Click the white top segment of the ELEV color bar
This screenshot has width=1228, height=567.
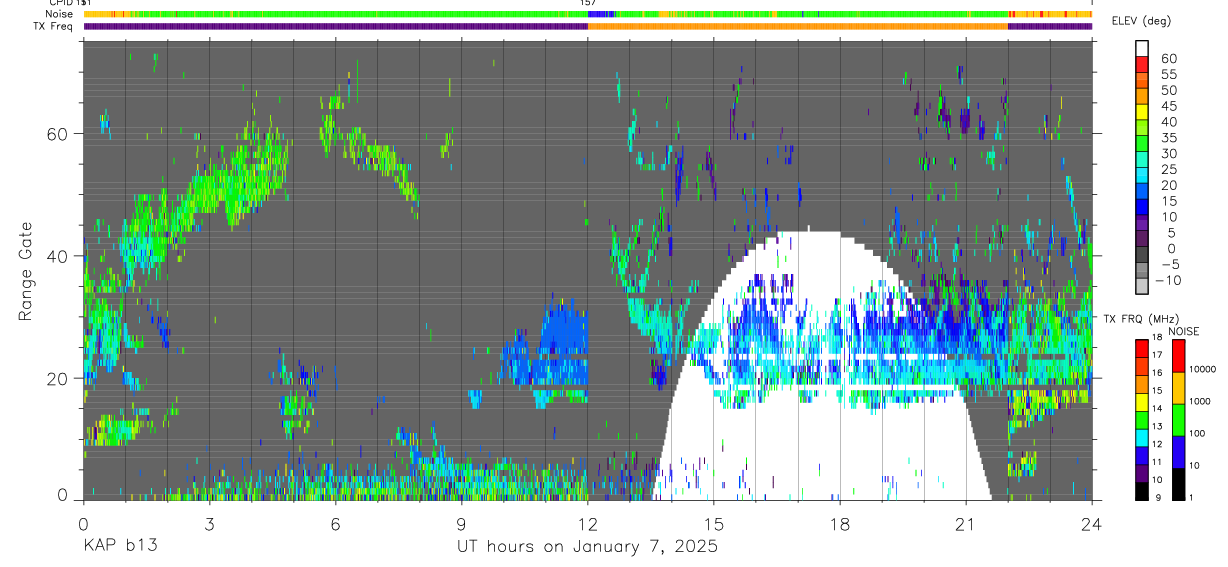point(1142,48)
